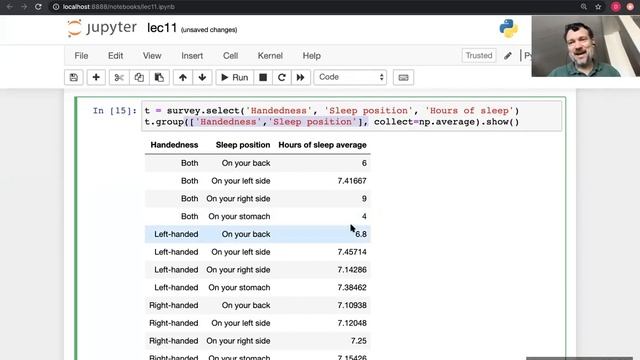The width and height of the screenshot is (640, 360).
Task: Move selected cell down with the arrow icon
Action: click(x=202, y=77)
